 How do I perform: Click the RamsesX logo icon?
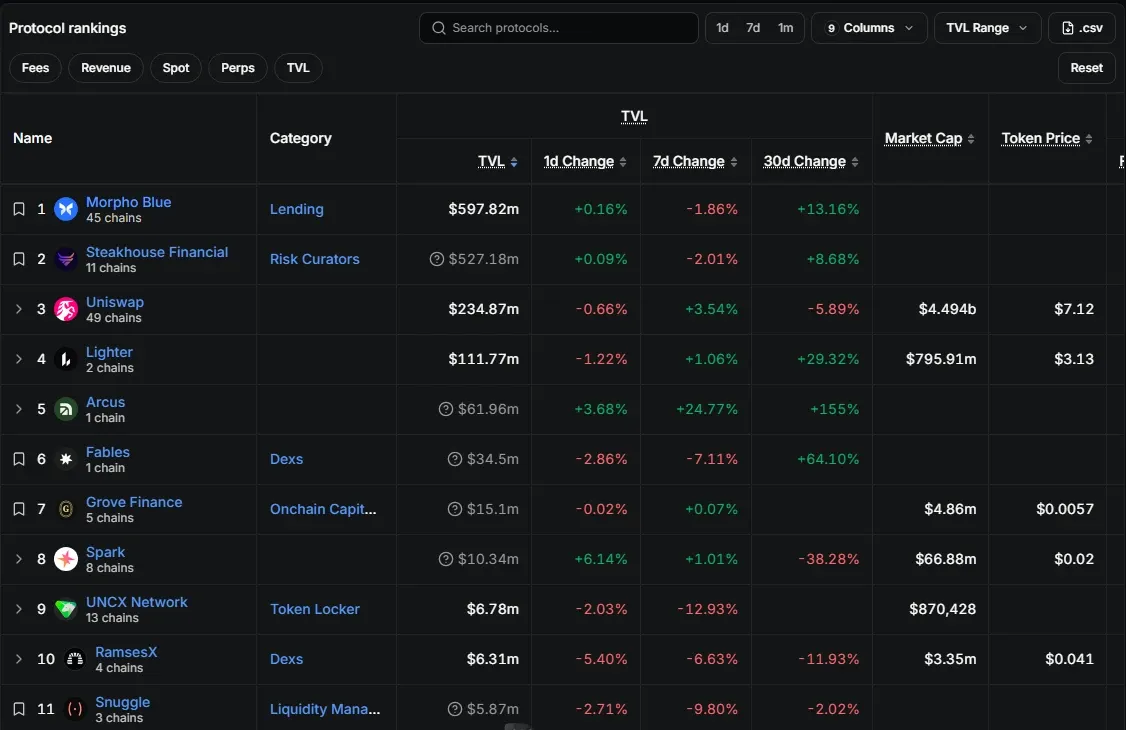coord(75,659)
